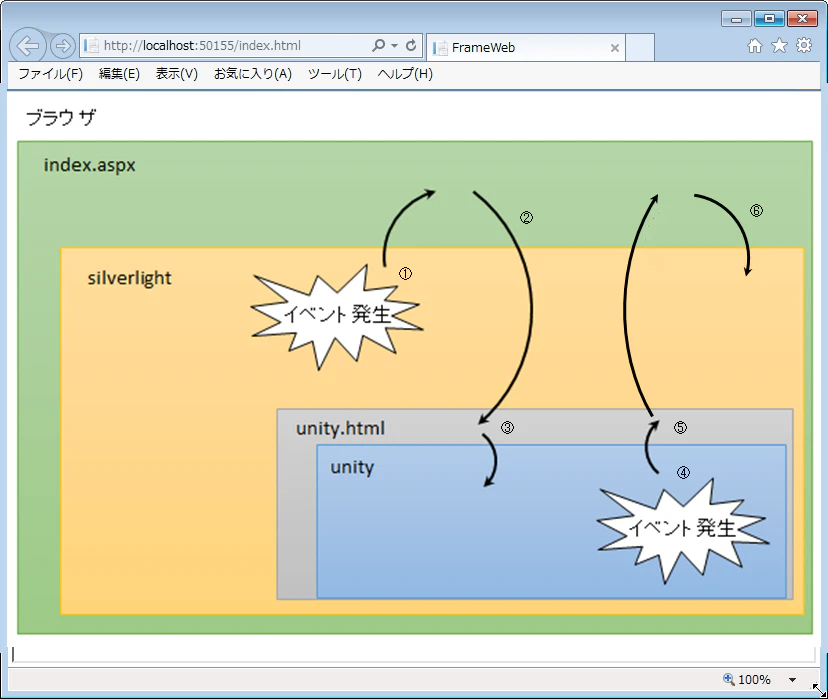Image resolution: width=828 pixels, height=699 pixels.
Task: Click the search magnifier icon in address bar
Action: click(379, 45)
